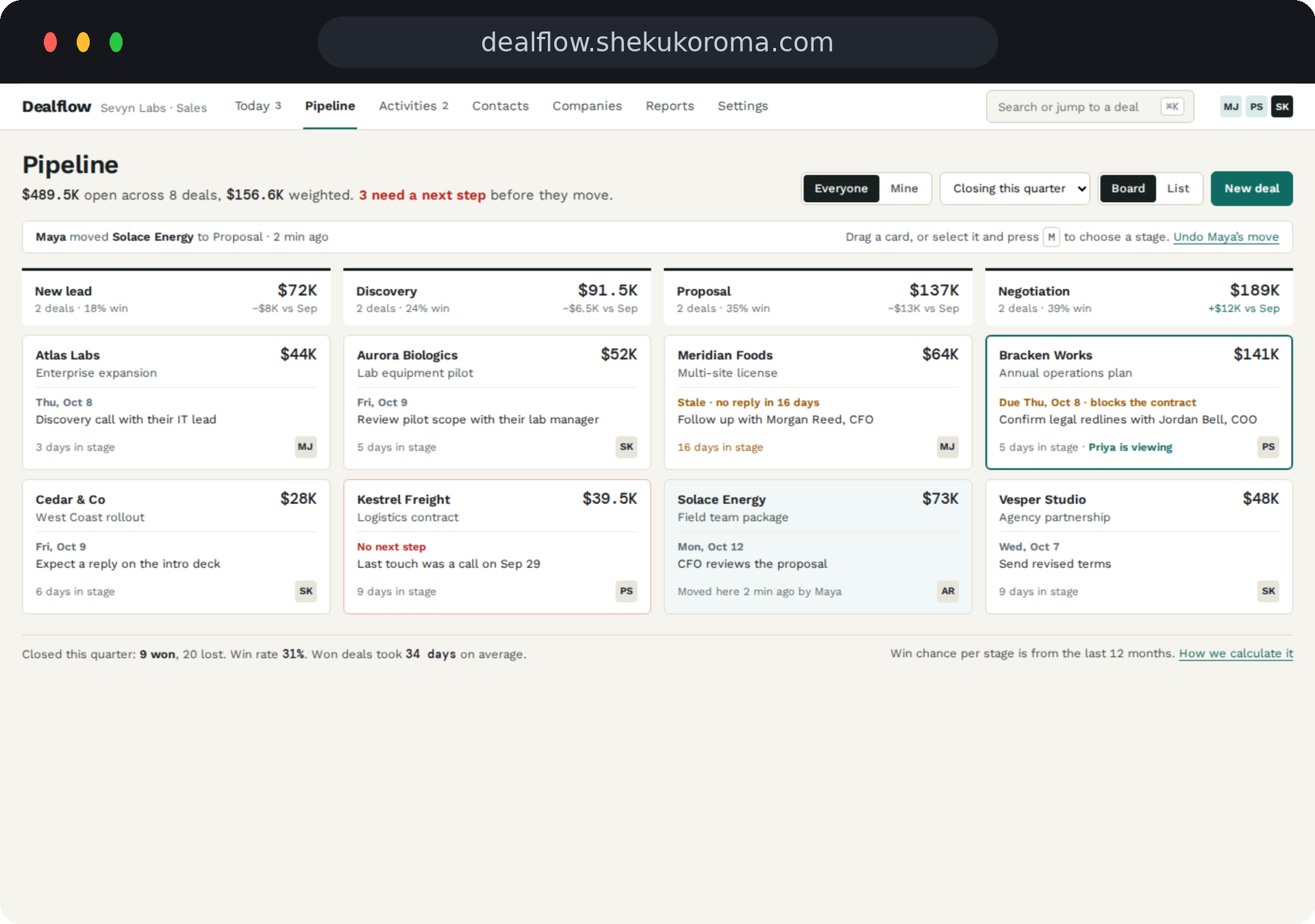1315x924 pixels.
Task: Click SK owner badge on Aurora Biologics card
Action: [627, 447]
